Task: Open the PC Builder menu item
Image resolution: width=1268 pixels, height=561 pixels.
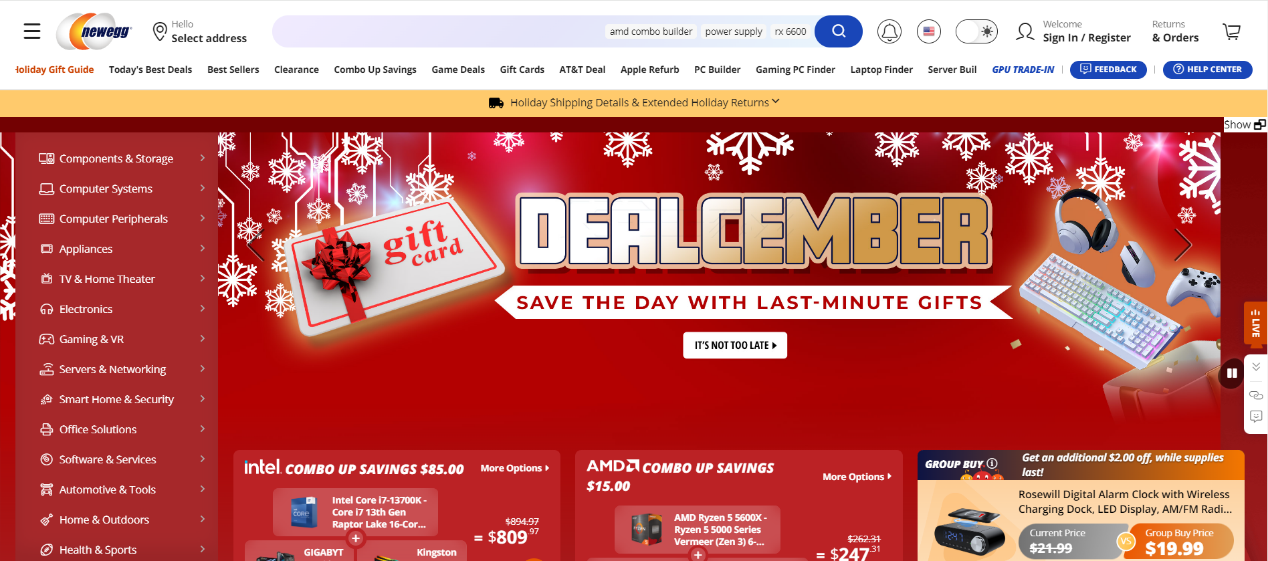Action: click(717, 70)
